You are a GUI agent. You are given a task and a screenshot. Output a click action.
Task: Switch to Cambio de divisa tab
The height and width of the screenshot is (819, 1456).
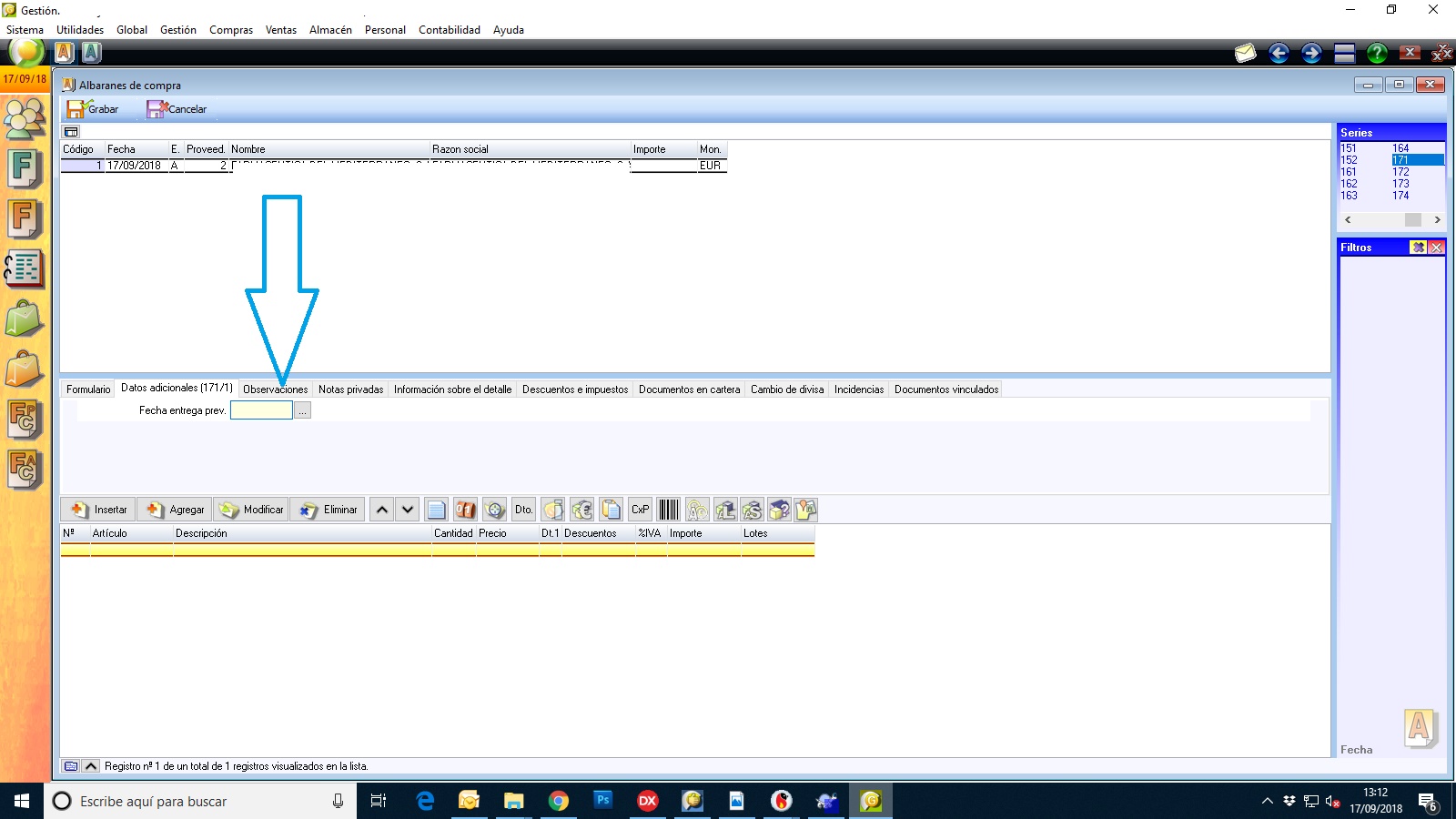(x=787, y=389)
